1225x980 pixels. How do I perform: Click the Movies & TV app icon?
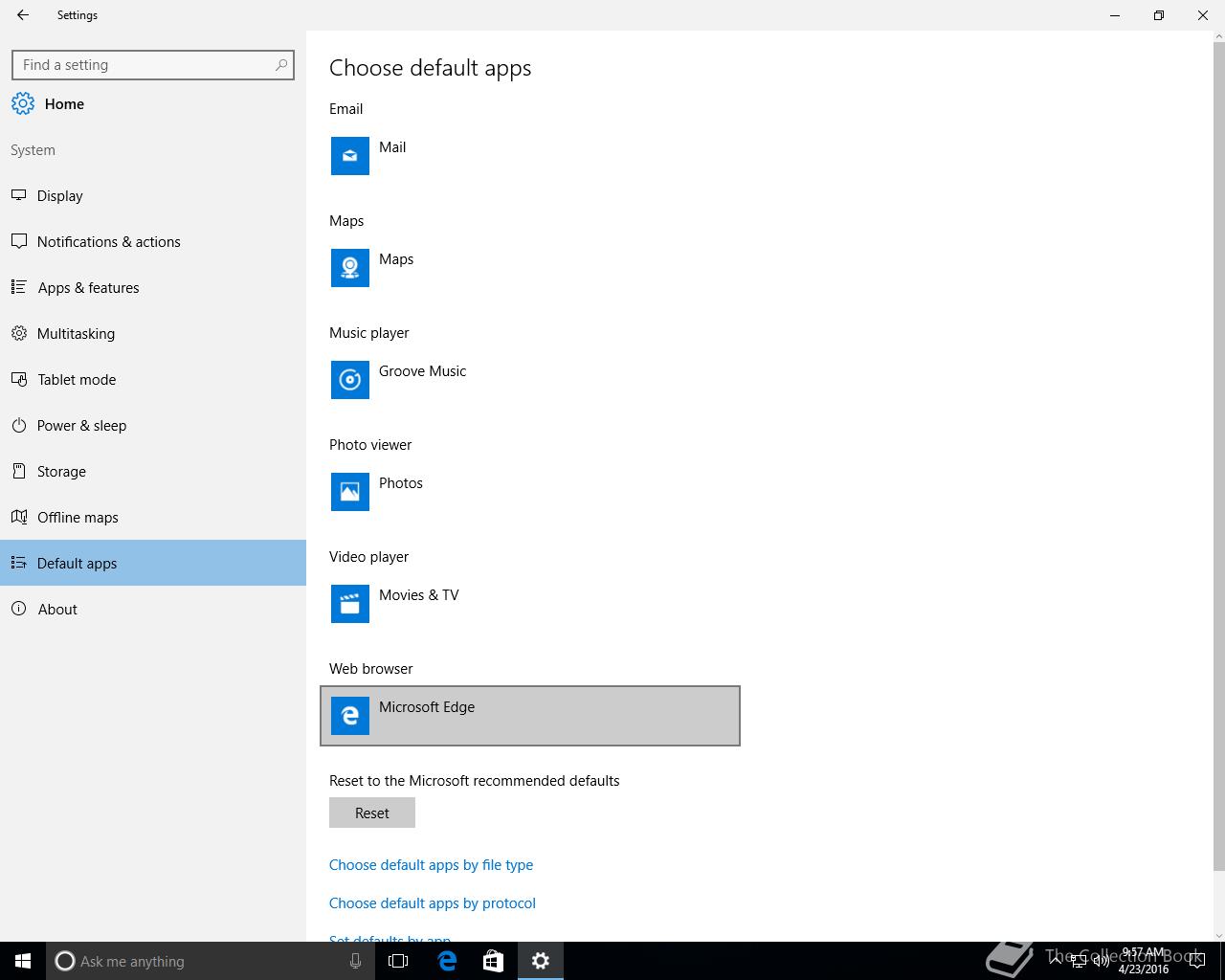tap(350, 604)
